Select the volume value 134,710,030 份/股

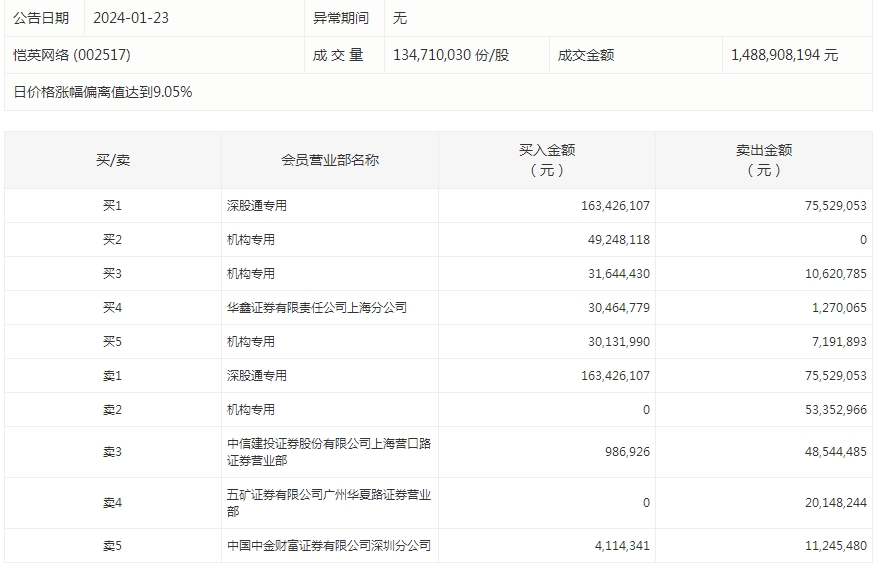point(451,55)
